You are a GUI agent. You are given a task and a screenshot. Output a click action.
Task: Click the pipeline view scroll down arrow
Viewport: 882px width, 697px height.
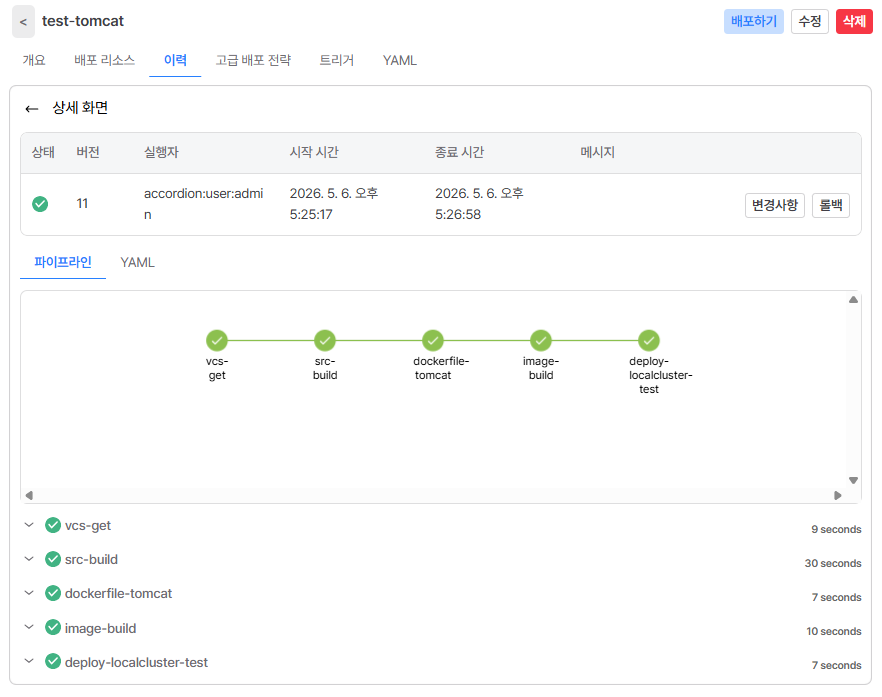pos(853,480)
